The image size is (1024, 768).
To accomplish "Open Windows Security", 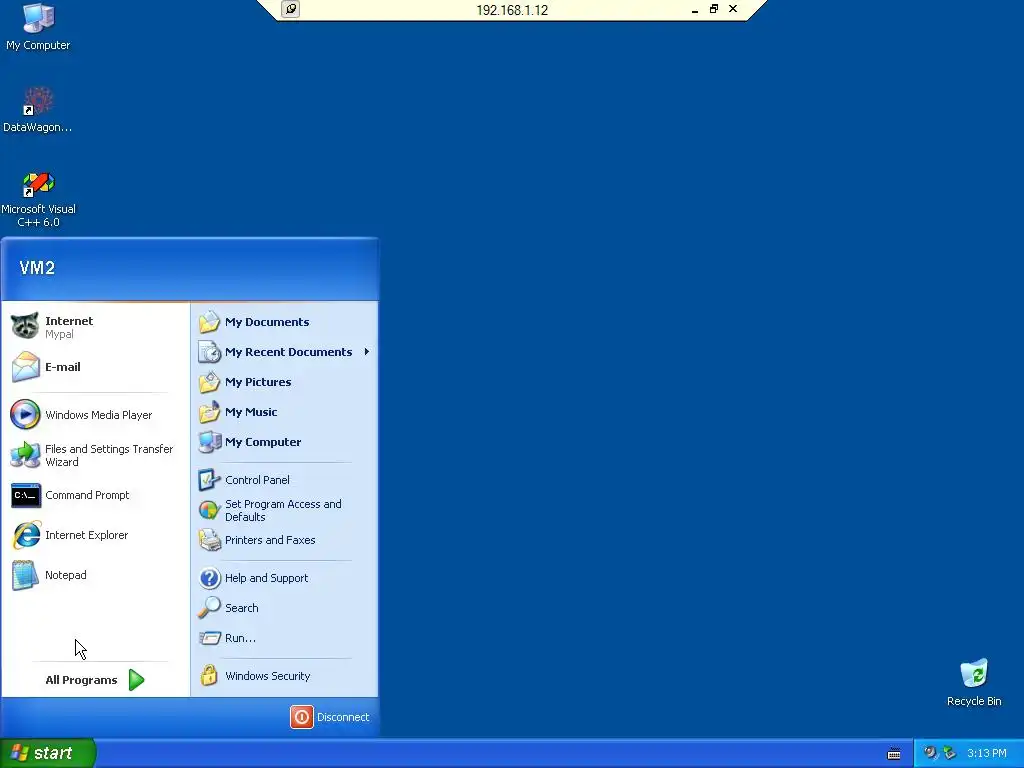I will point(284,676).
